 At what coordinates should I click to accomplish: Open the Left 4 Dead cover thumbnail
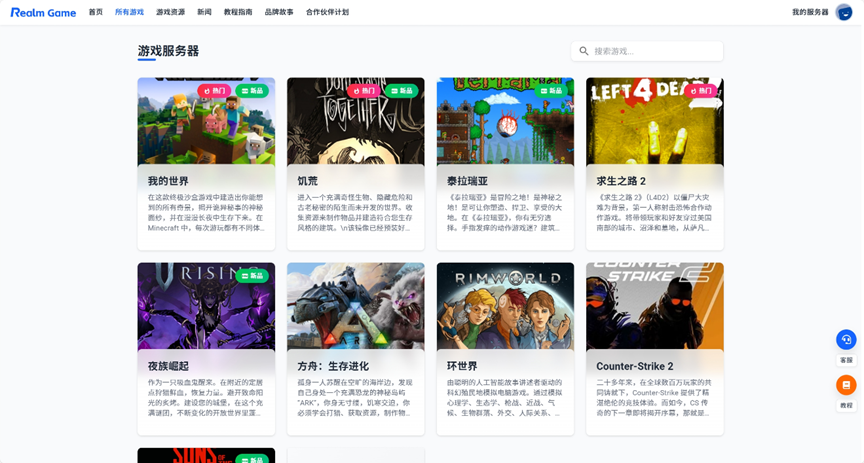pyautogui.click(x=655, y=121)
